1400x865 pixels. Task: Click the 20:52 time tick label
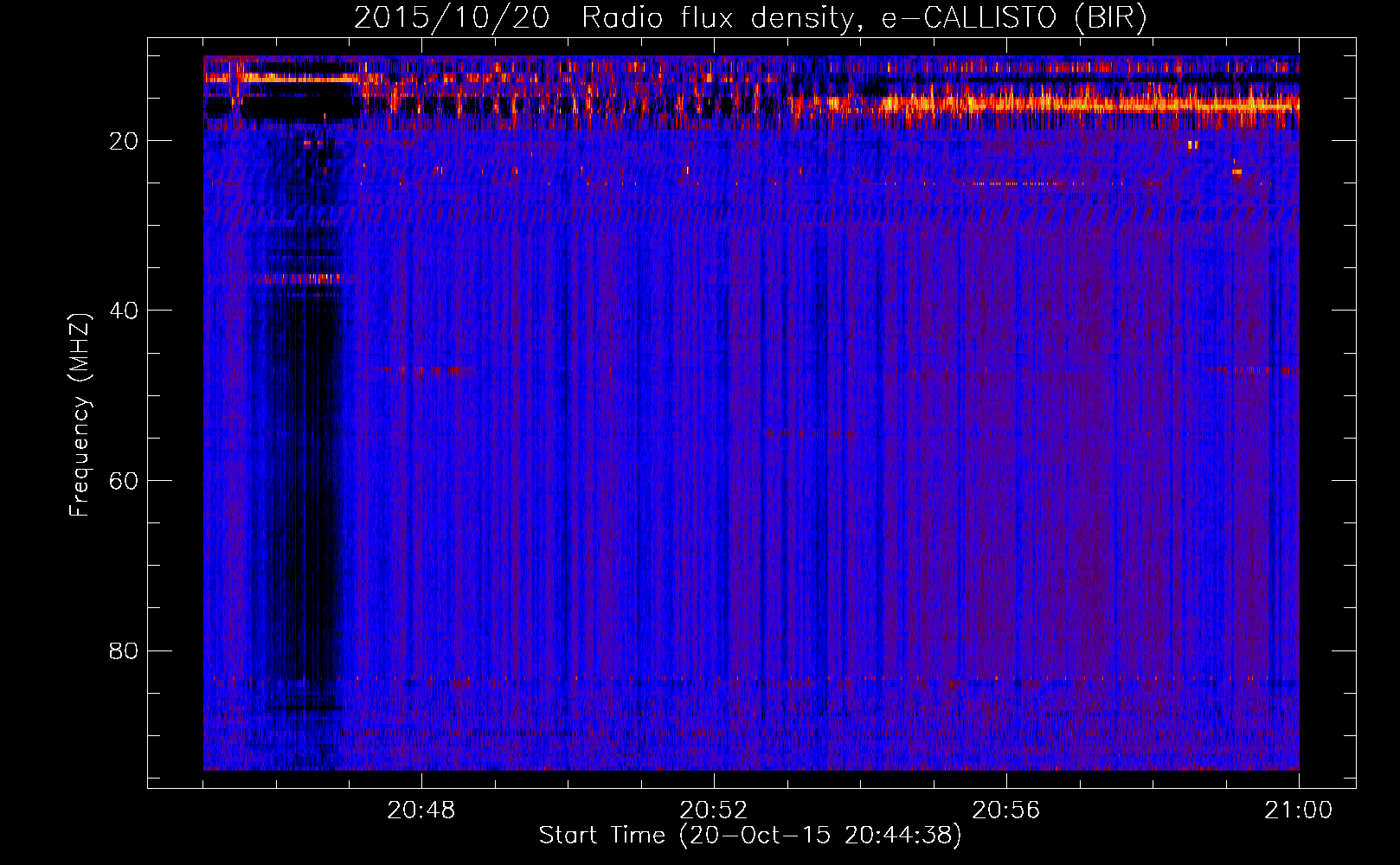coord(714,811)
